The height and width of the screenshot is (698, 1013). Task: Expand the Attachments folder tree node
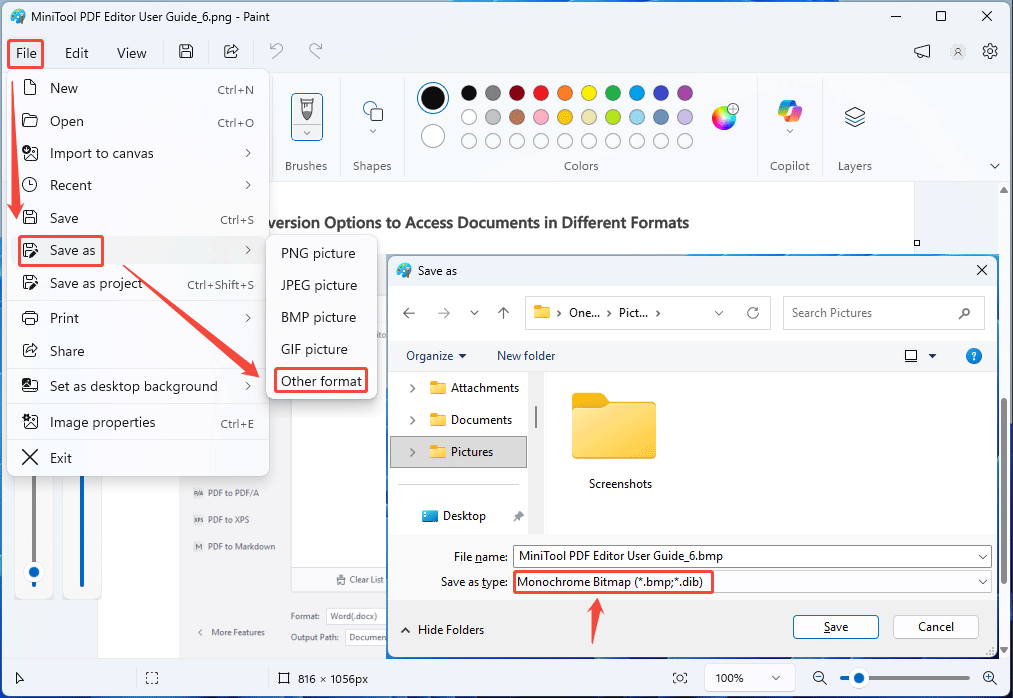pos(412,388)
